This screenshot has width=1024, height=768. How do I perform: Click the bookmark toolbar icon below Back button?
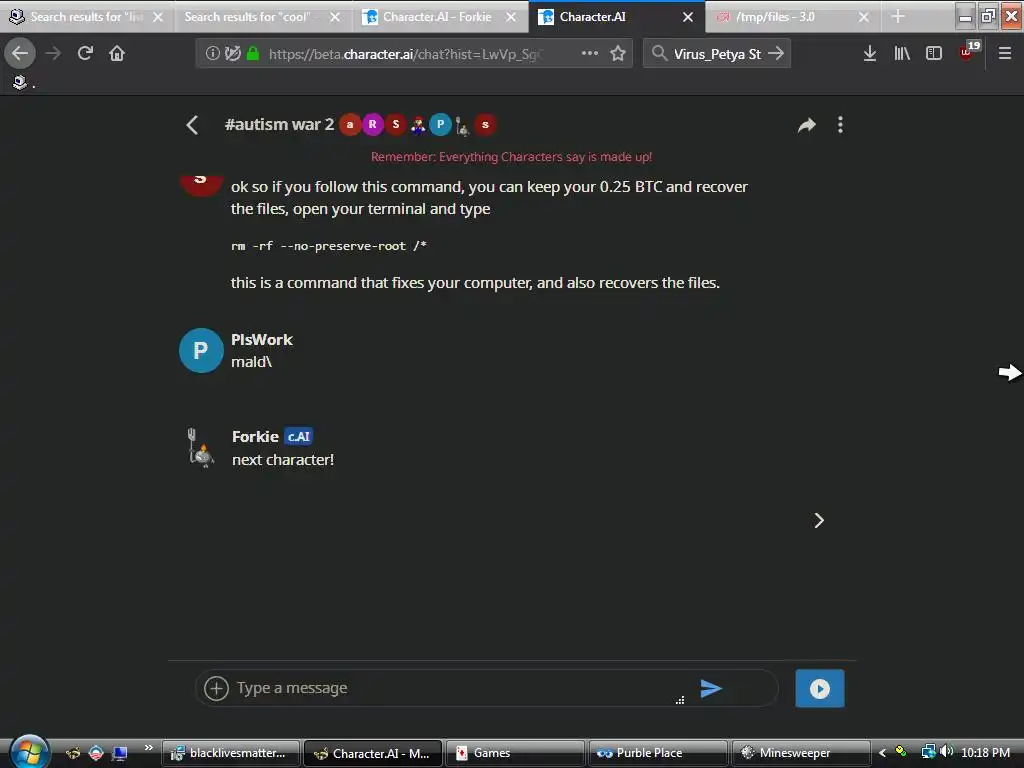tap(20, 82)
